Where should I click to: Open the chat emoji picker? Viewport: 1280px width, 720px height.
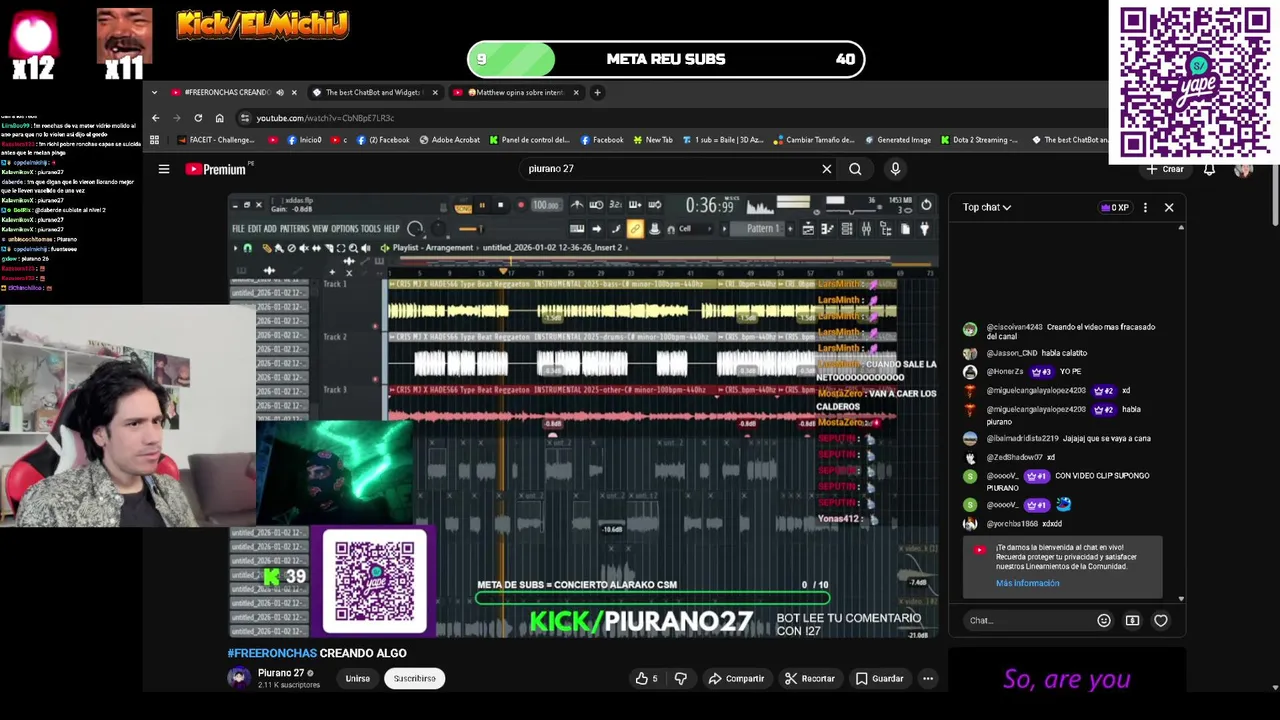[1104, 620]
